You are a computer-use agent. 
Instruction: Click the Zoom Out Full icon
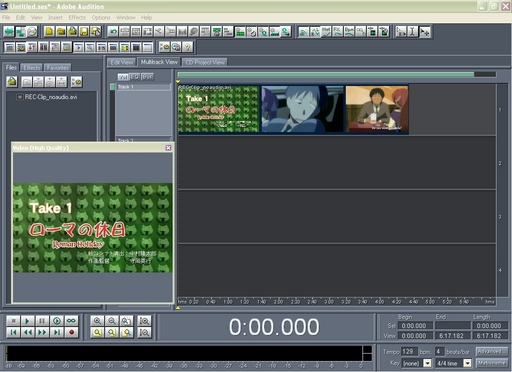[126, 321]
